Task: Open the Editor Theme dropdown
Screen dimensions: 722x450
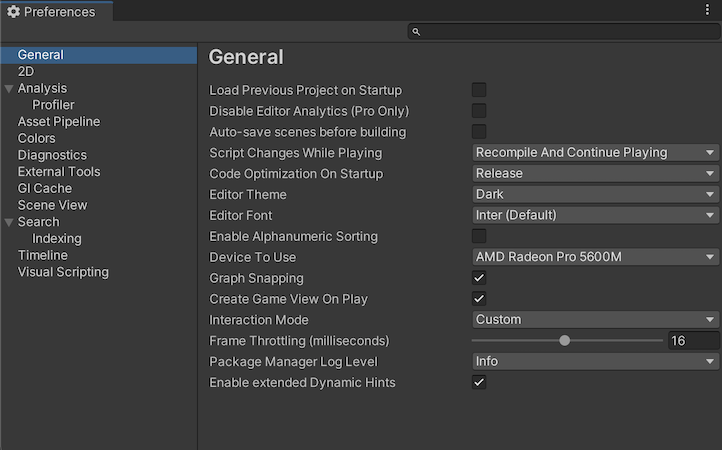Action: pos(595,195)
